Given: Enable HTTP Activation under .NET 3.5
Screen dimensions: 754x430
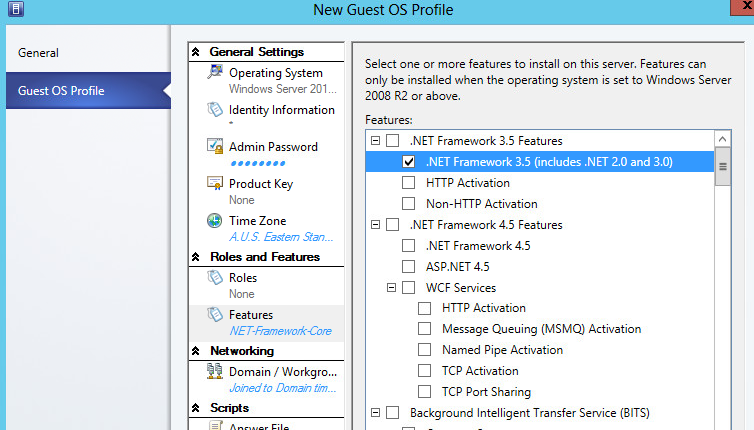Looking at the screenshot, I should (x=408, y=183).
